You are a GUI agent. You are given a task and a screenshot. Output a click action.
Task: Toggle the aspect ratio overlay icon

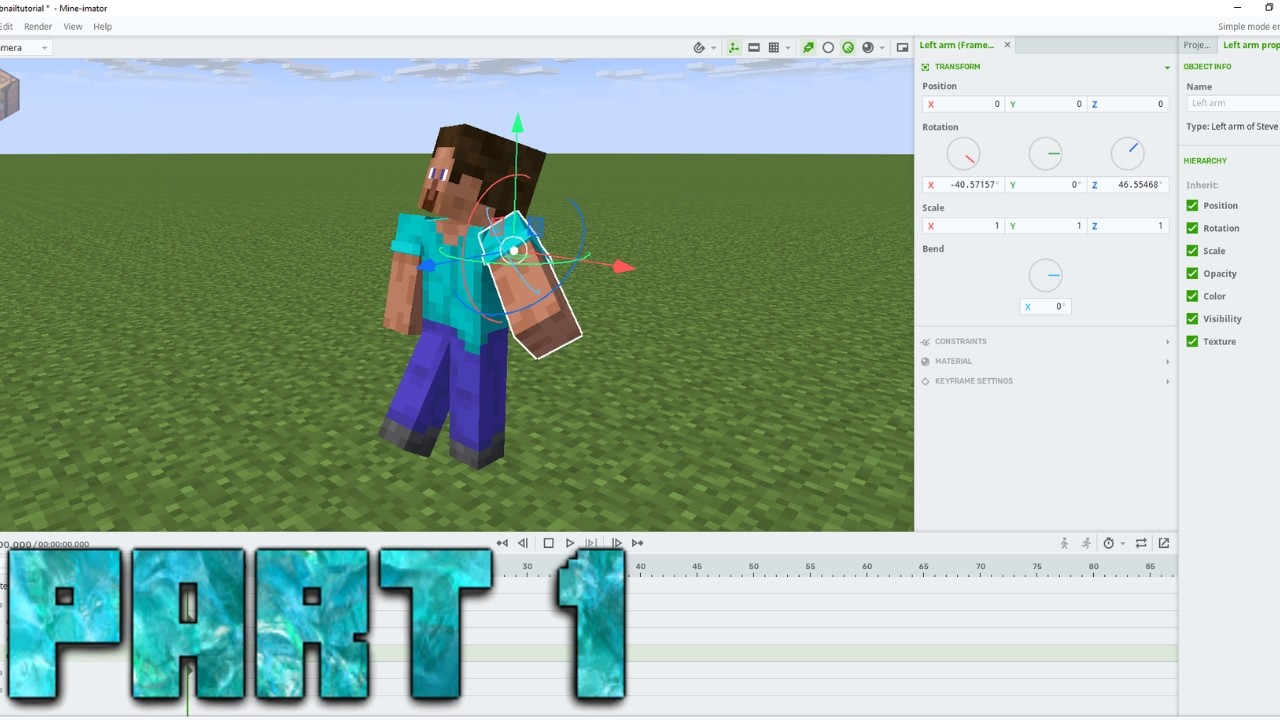tap(754, 47)
